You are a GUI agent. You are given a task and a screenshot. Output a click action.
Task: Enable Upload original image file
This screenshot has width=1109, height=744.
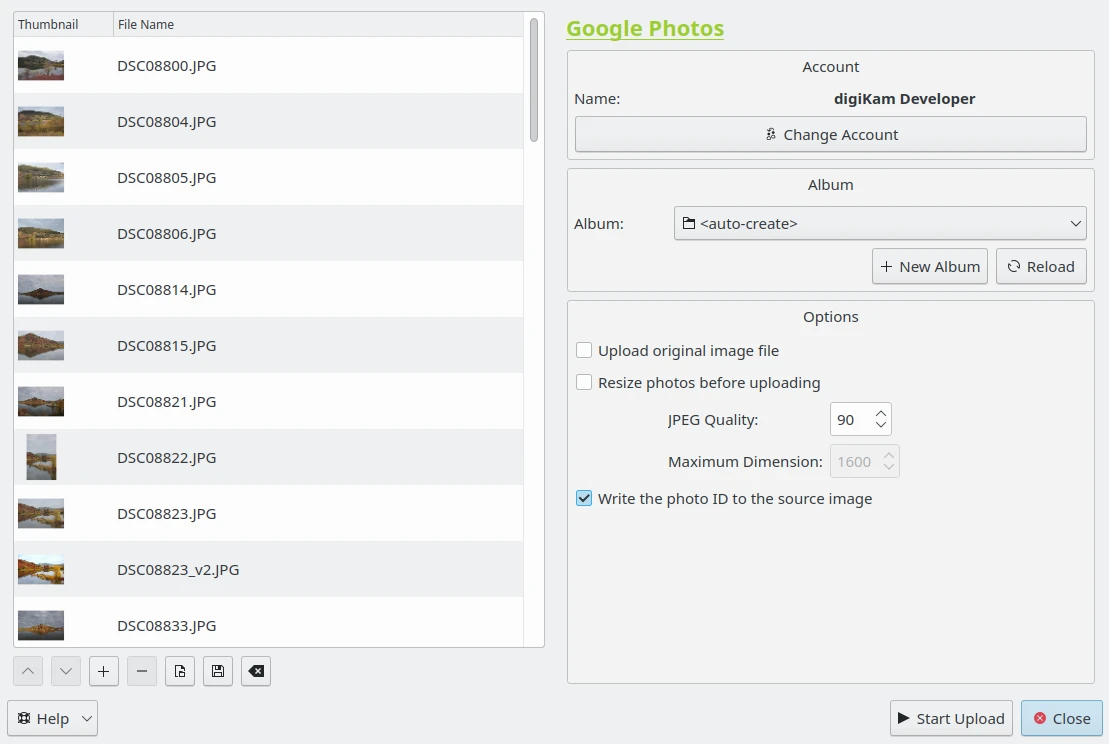coord(585,351)
